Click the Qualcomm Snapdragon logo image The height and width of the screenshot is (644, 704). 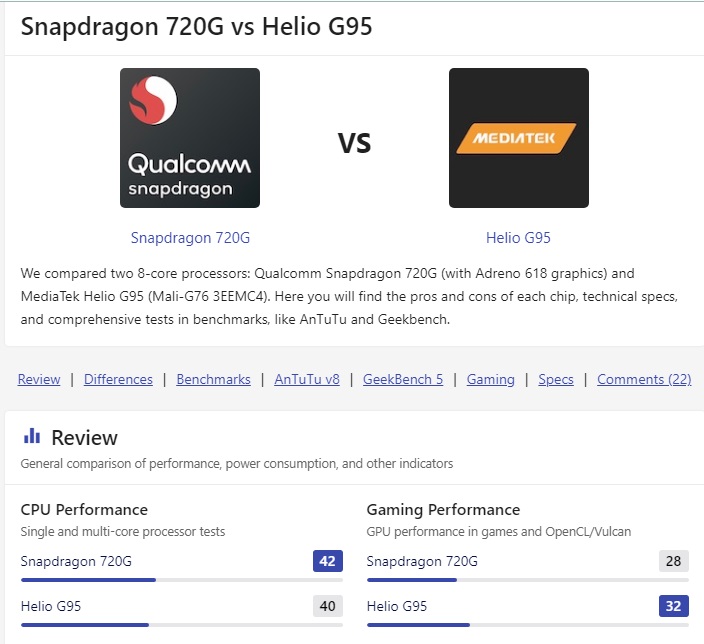coord(190,138)
